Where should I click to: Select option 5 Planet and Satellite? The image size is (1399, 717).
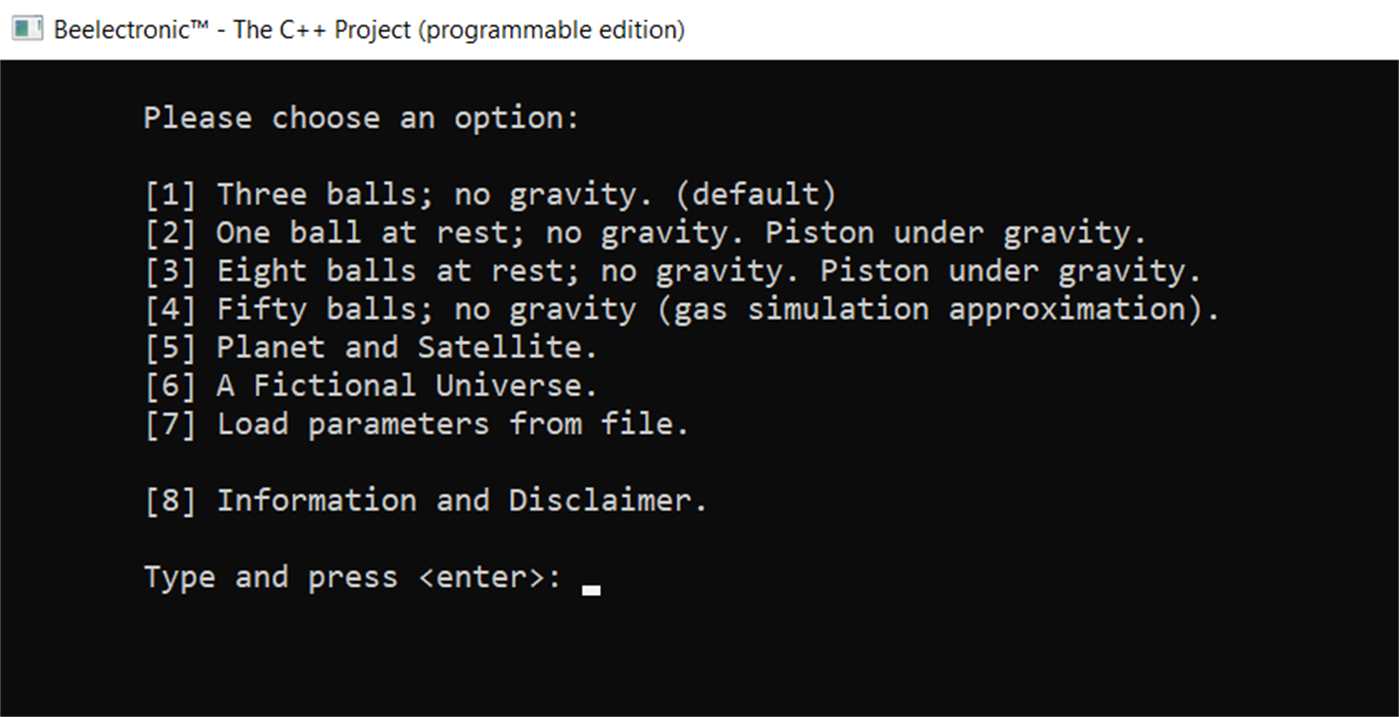pyautogui.click(x=370, y=347)
